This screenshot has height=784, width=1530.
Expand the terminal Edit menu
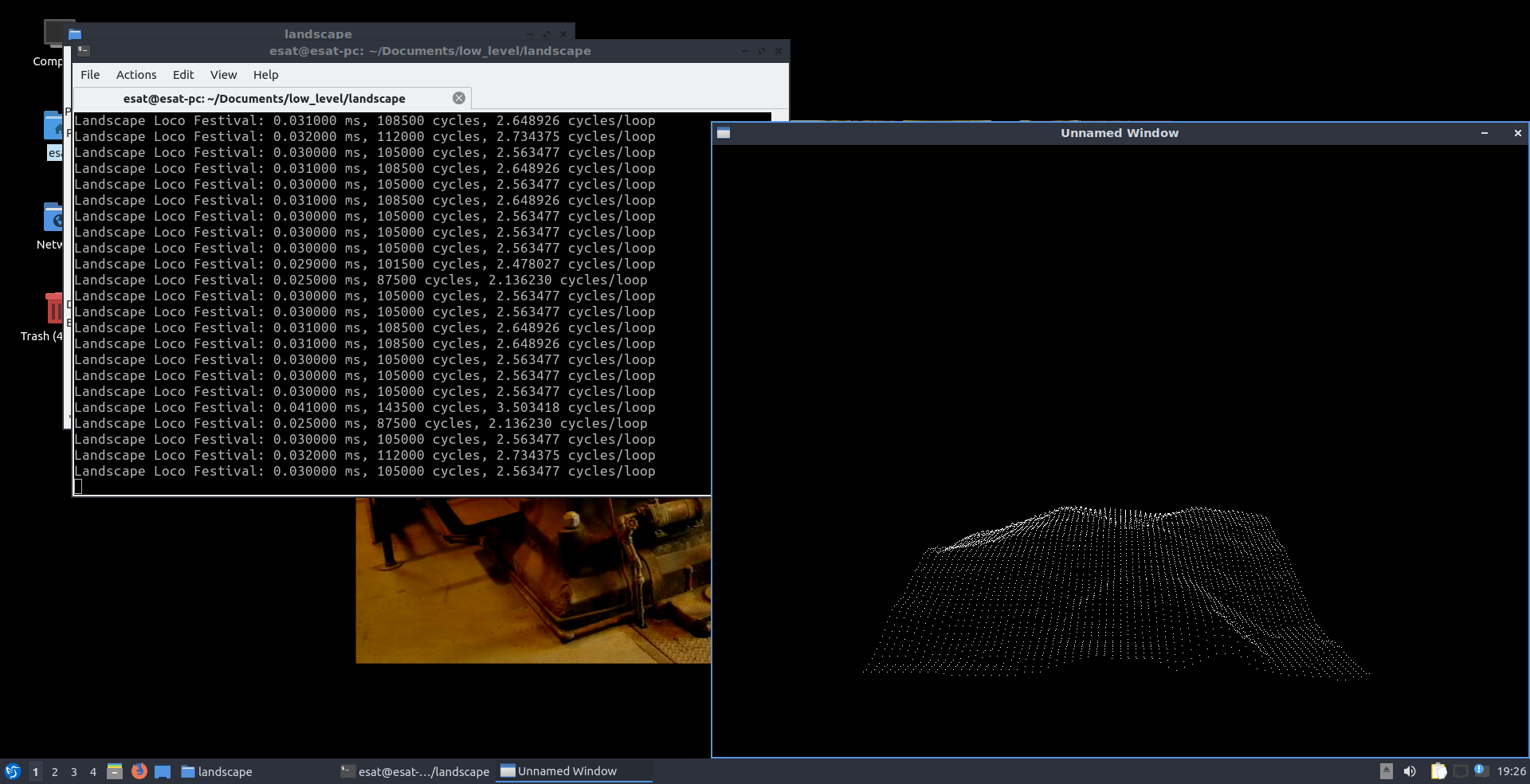point(183,75)
